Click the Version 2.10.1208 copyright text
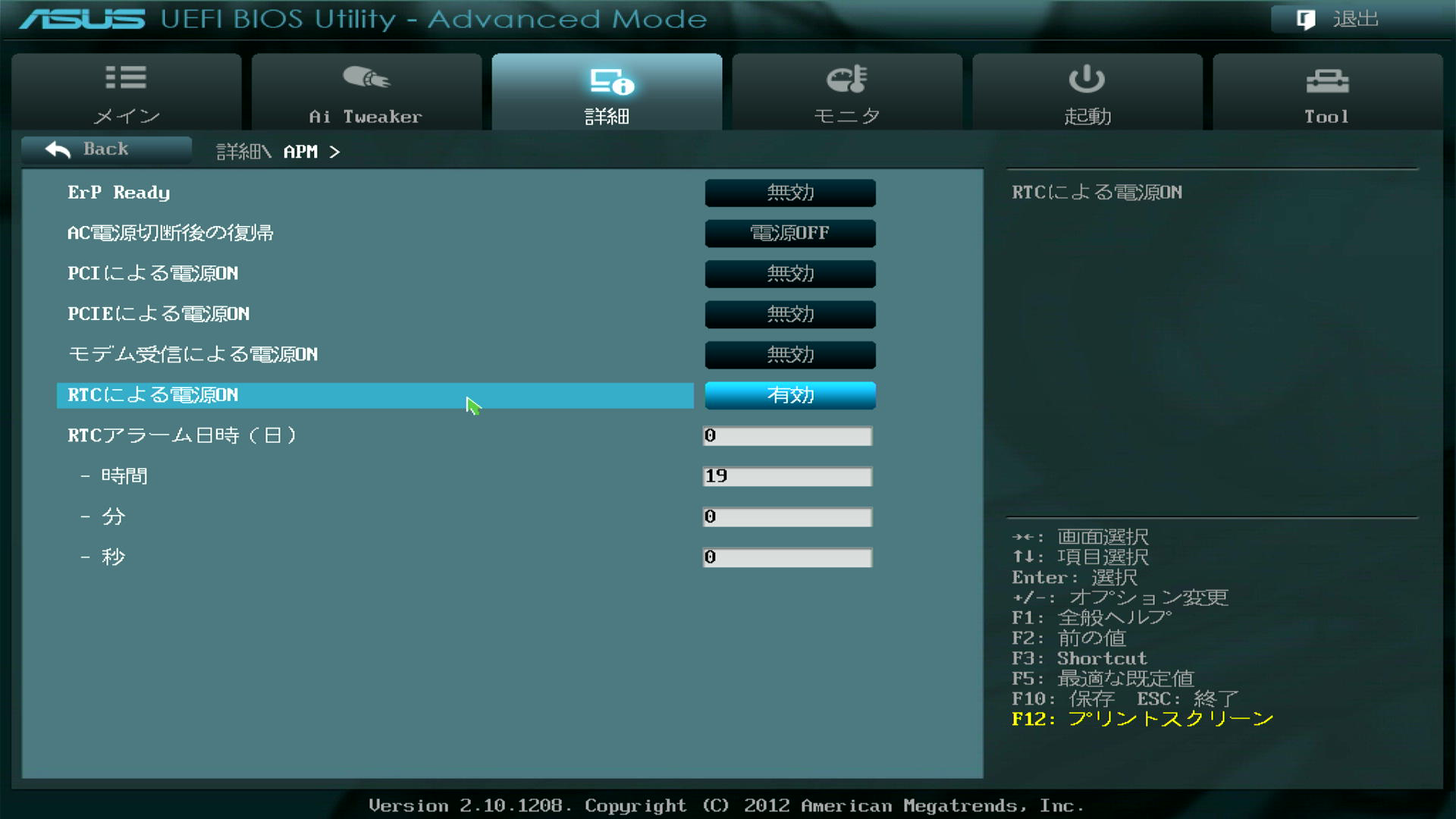This screenshot has height=819, width=1456. point(726,805)
